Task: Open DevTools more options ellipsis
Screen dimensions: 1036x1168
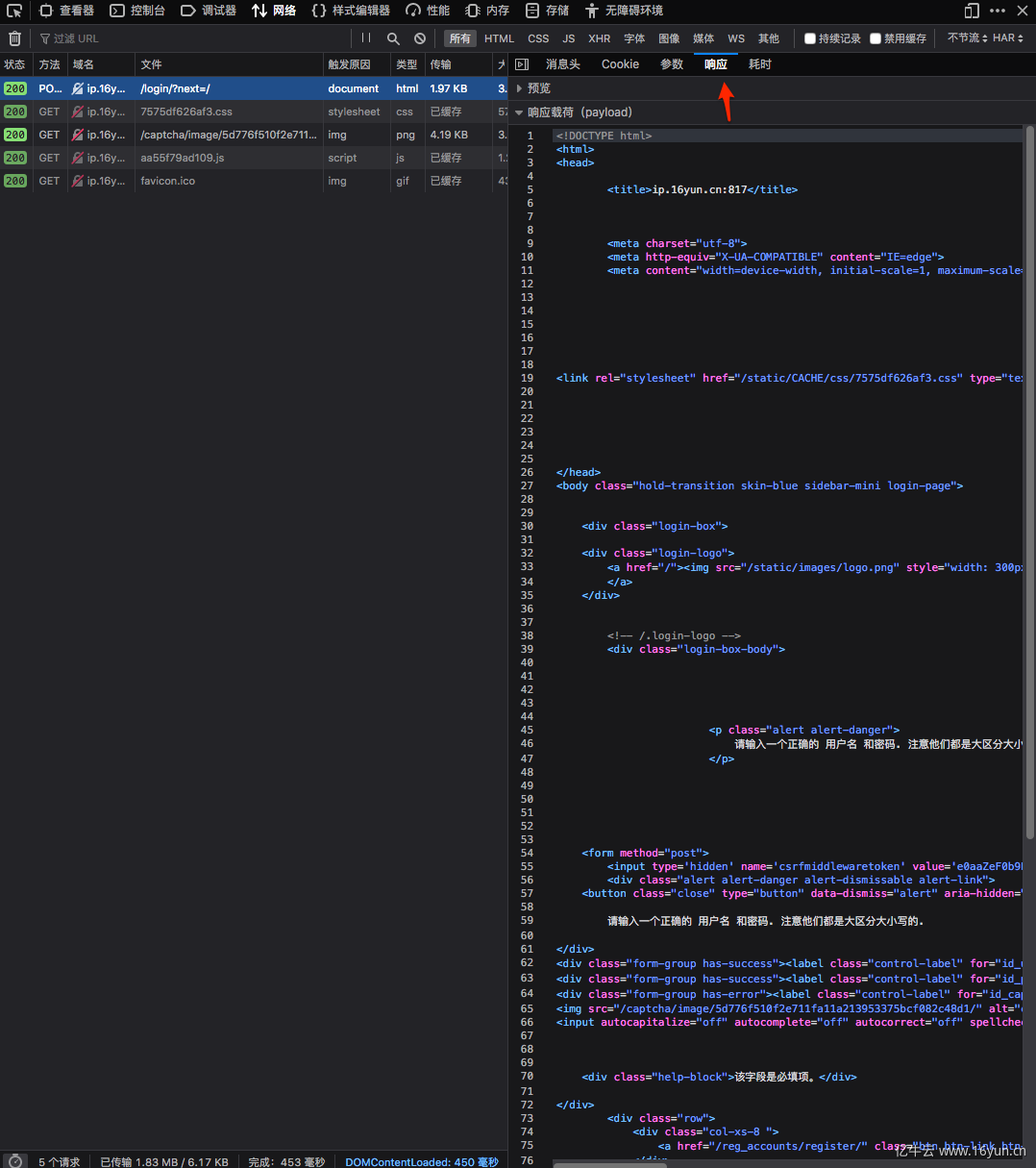Action: coord(998,11)
